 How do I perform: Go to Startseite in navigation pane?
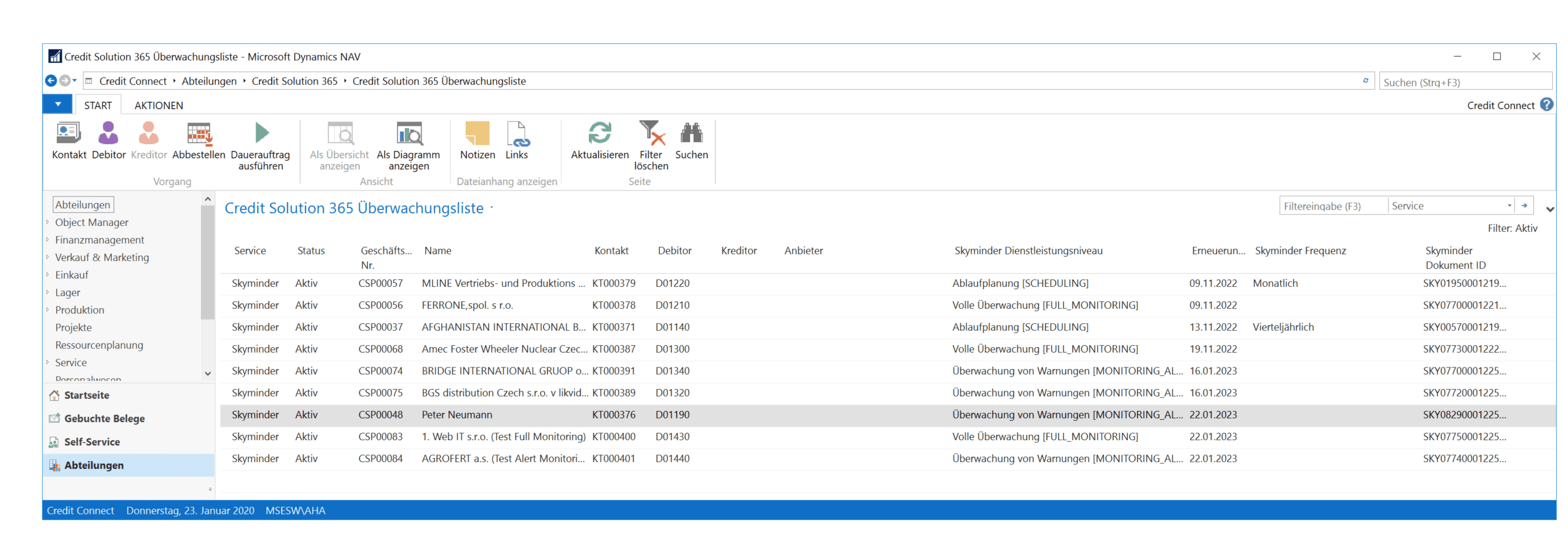click(86, 395)
